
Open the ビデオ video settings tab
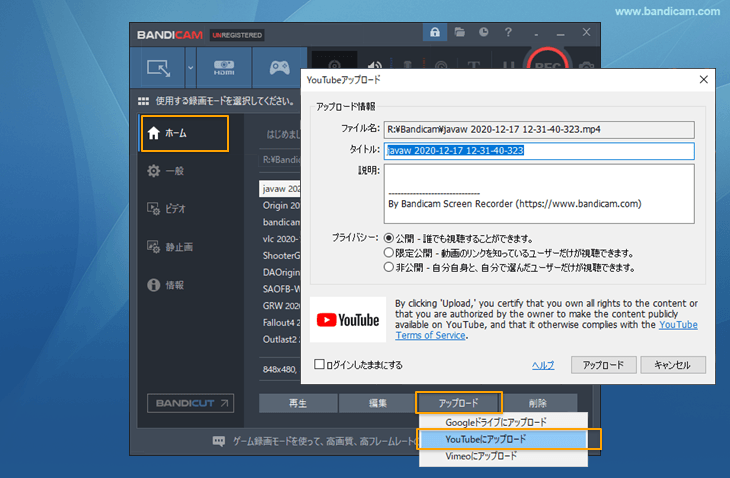[166, 209]
